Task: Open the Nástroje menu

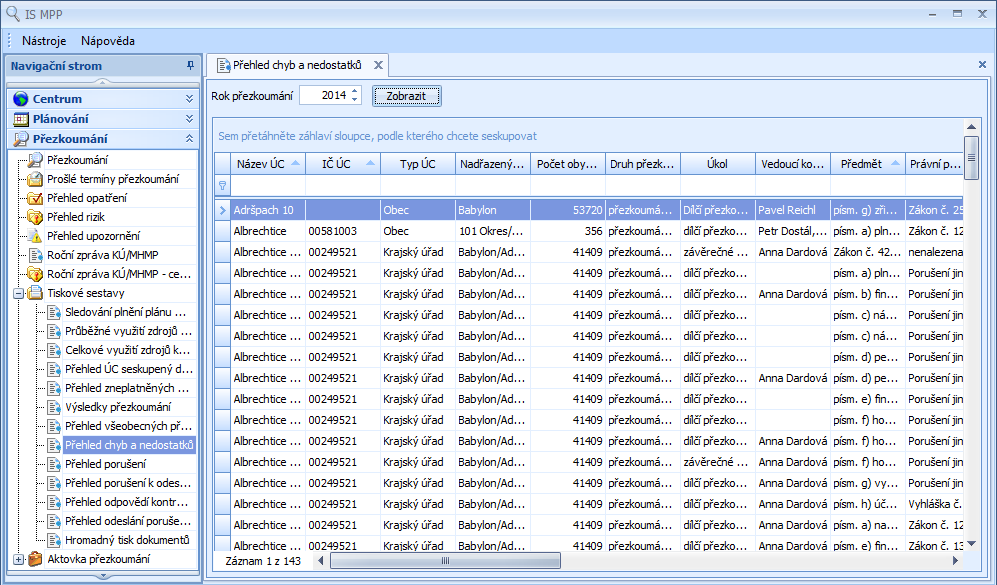Action: coord(44,41)
